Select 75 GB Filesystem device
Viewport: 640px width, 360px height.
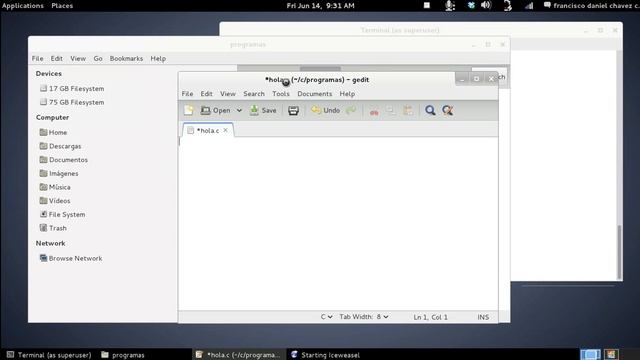(72, 102)
